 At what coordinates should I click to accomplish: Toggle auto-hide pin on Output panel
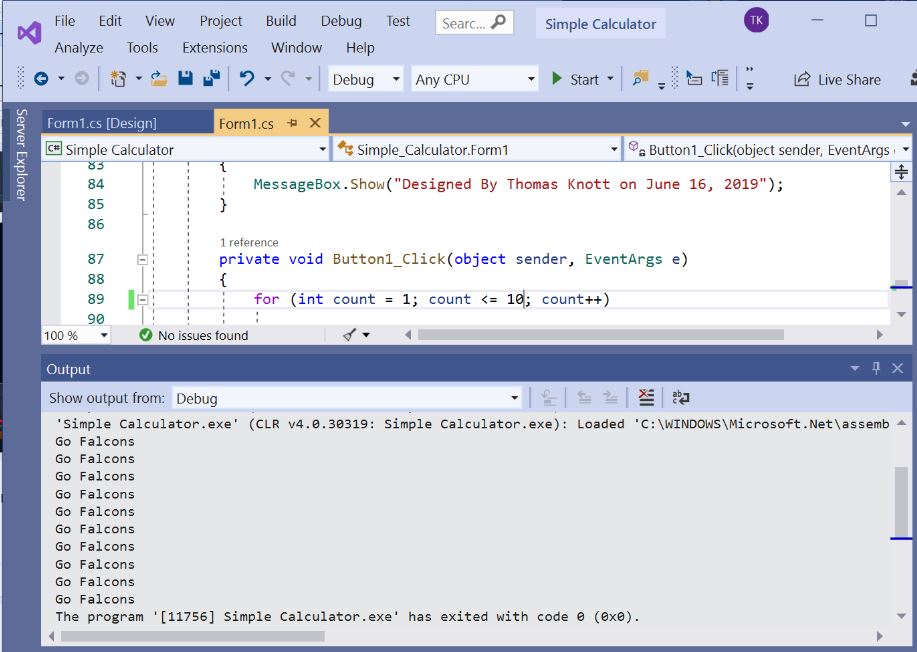(876, 369)
